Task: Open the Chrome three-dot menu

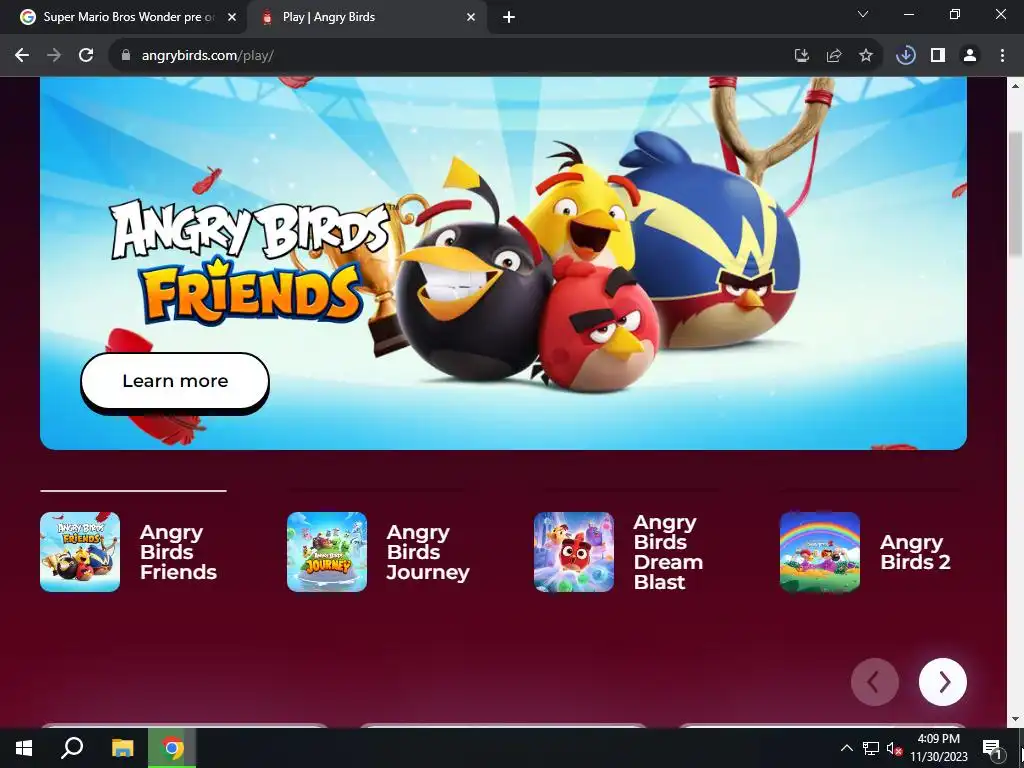Action: [x=1002, y=56]
